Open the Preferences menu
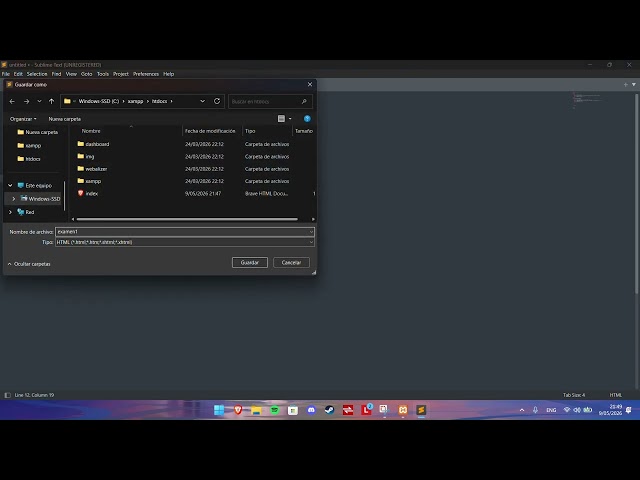640x480 pixels. point(146,74)
